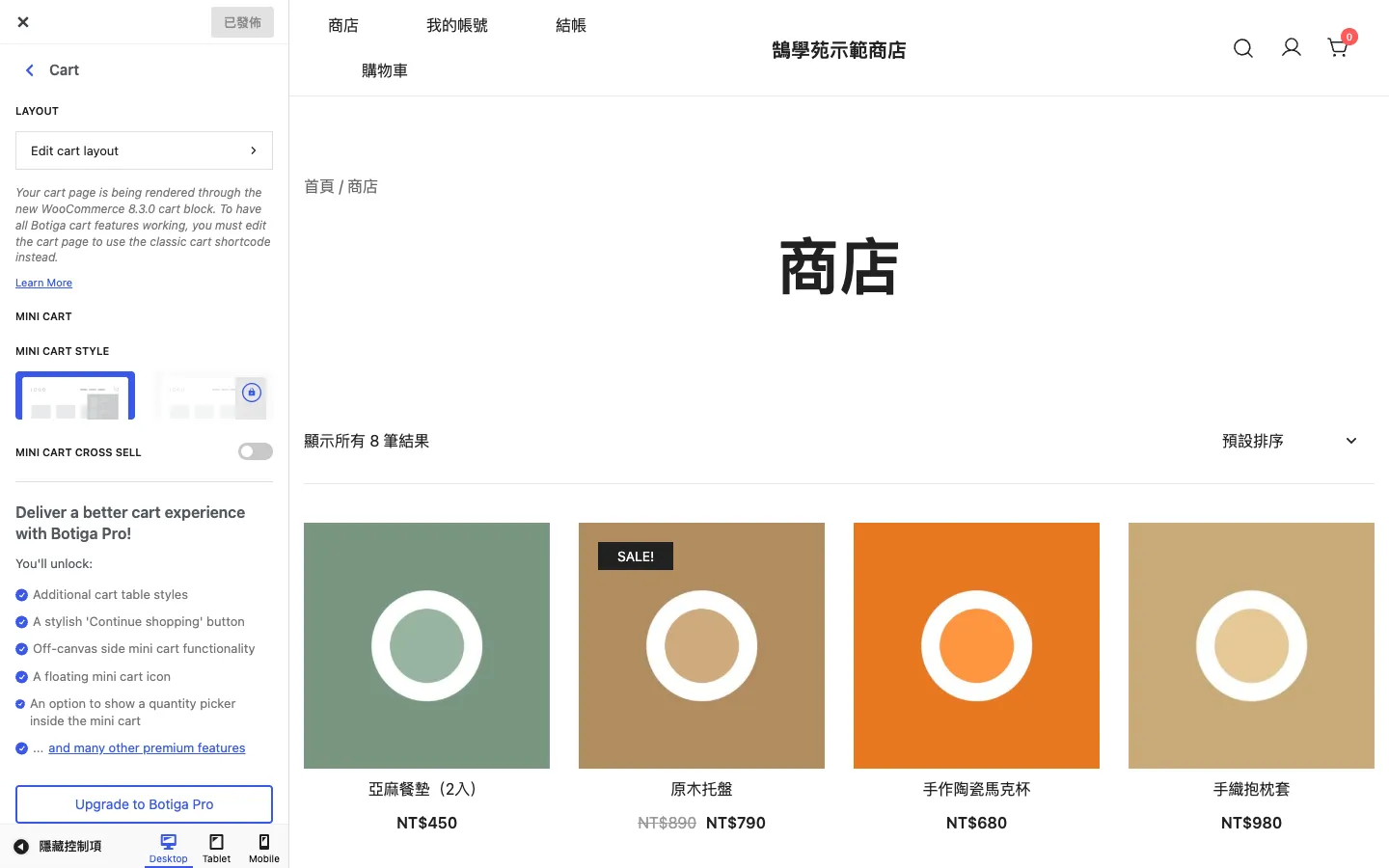Open the 結帳 menu item
Viewport: 1389px width, 868px height.
[x=571, y=26]
